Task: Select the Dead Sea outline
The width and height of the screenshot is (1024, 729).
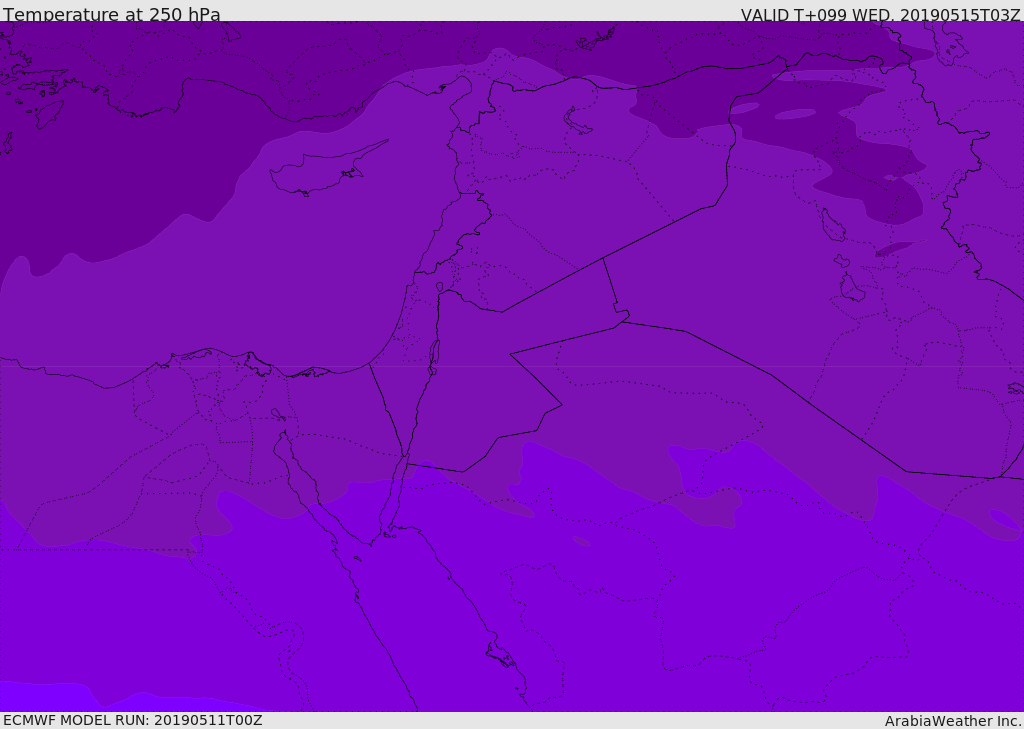Action: point(434,355)
